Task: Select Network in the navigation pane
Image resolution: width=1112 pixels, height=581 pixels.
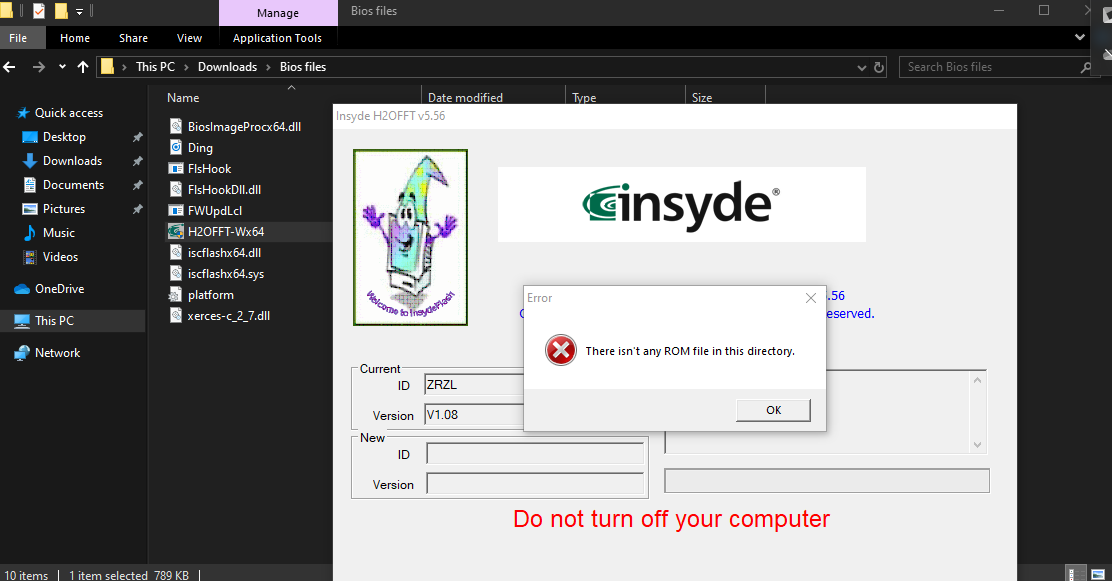Action: tap(57, 353)
